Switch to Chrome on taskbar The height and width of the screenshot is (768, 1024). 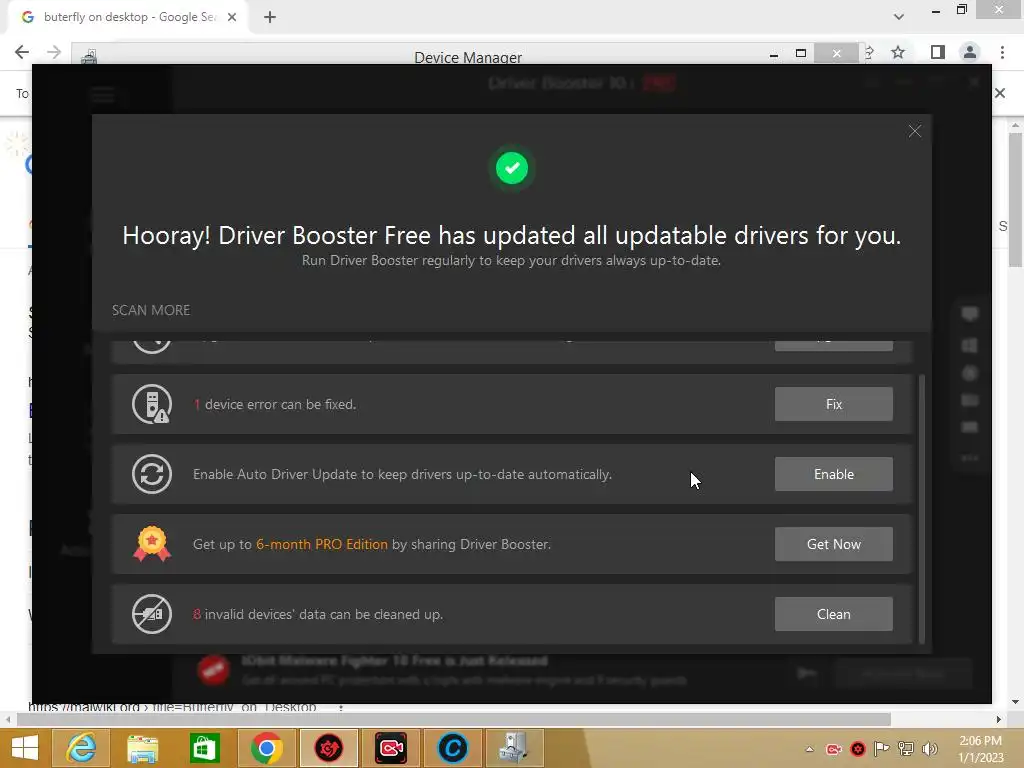(x=266, y=748)
